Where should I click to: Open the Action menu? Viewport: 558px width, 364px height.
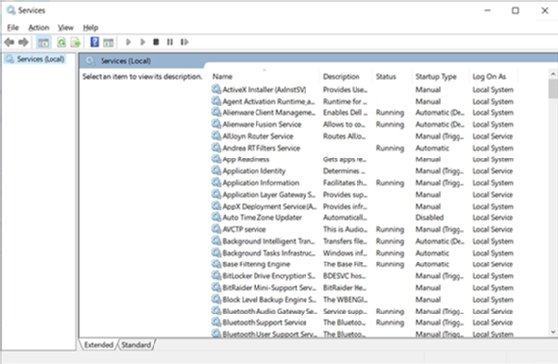click(39, 27)
